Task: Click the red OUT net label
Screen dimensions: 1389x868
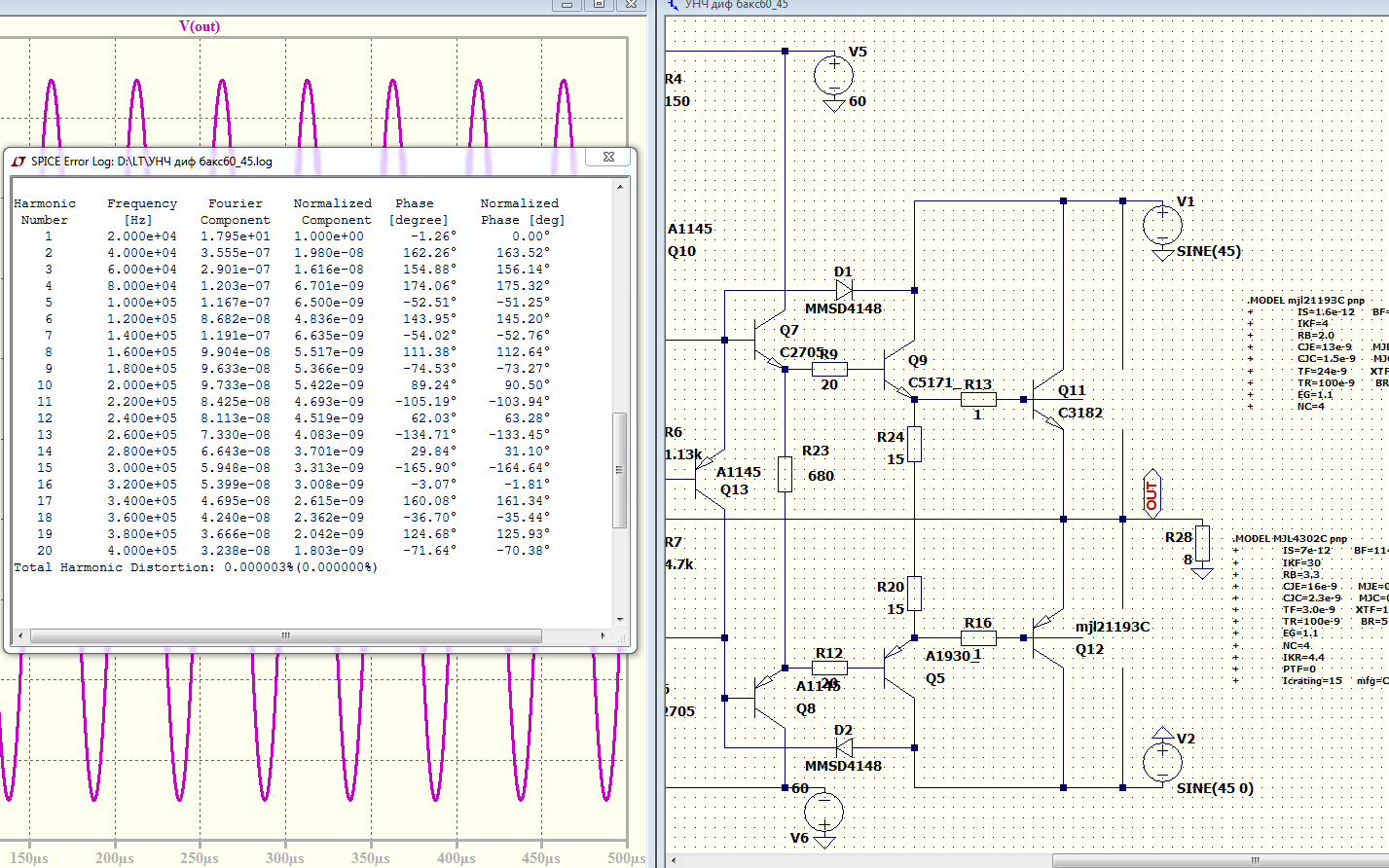Action: click(1151, 495)
